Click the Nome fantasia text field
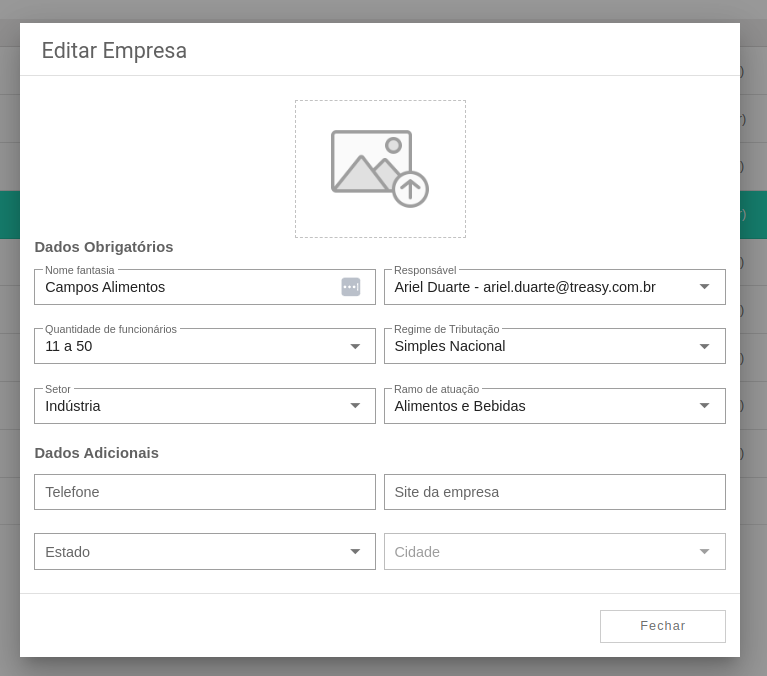This screenshot has width=767, height=676. [x=205, y=287]
